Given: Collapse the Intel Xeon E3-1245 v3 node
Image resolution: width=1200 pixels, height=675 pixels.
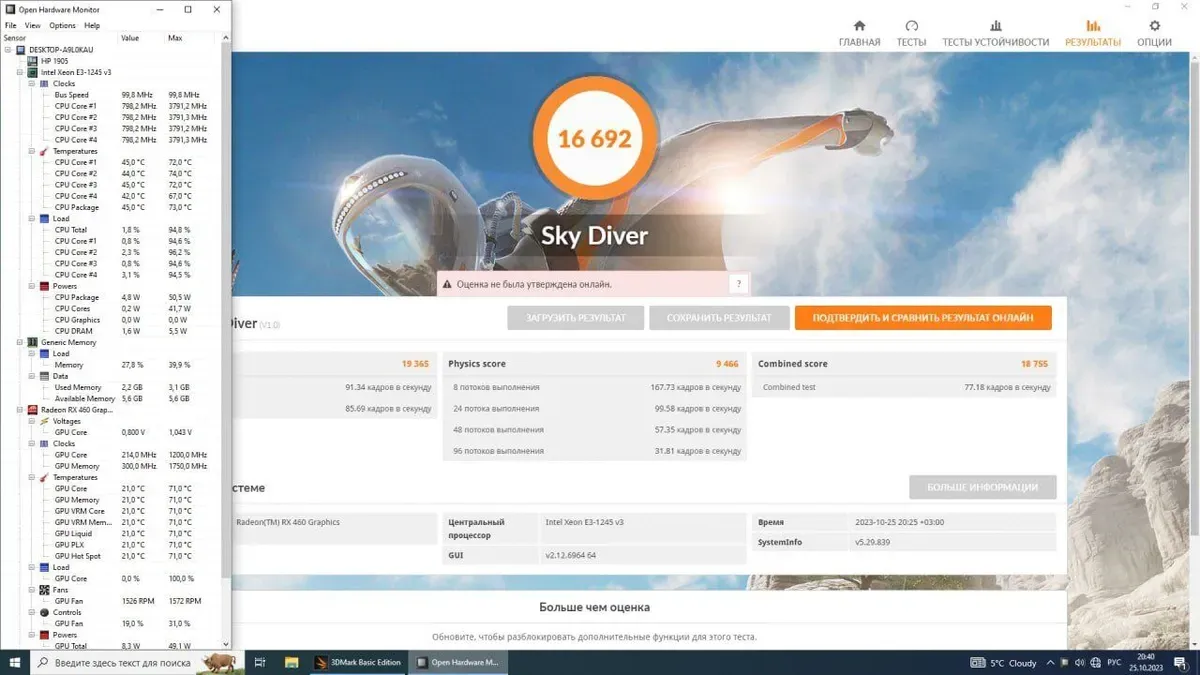Looking at the screenshot, I should pos(20,72).
